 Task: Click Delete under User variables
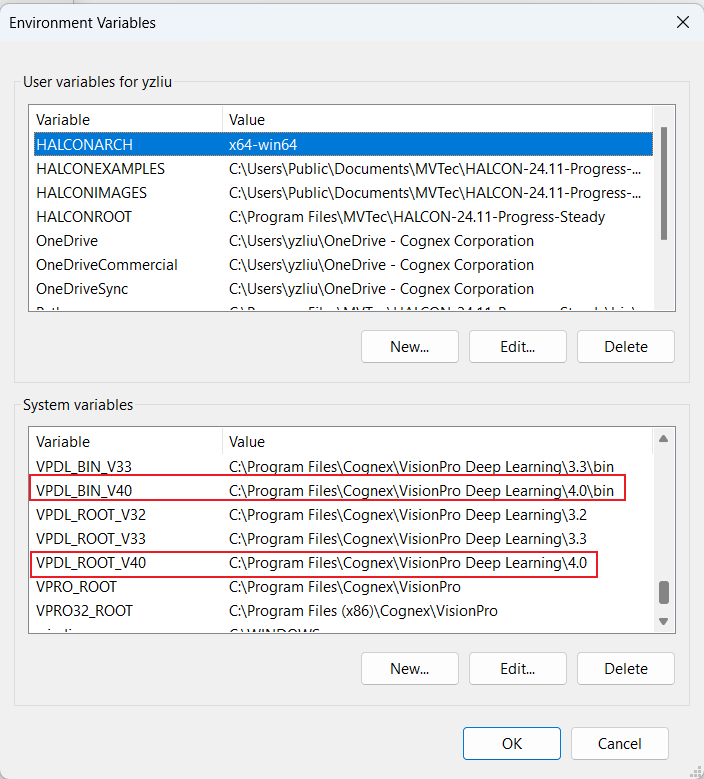pyautogui.click(x=625, y=347)
